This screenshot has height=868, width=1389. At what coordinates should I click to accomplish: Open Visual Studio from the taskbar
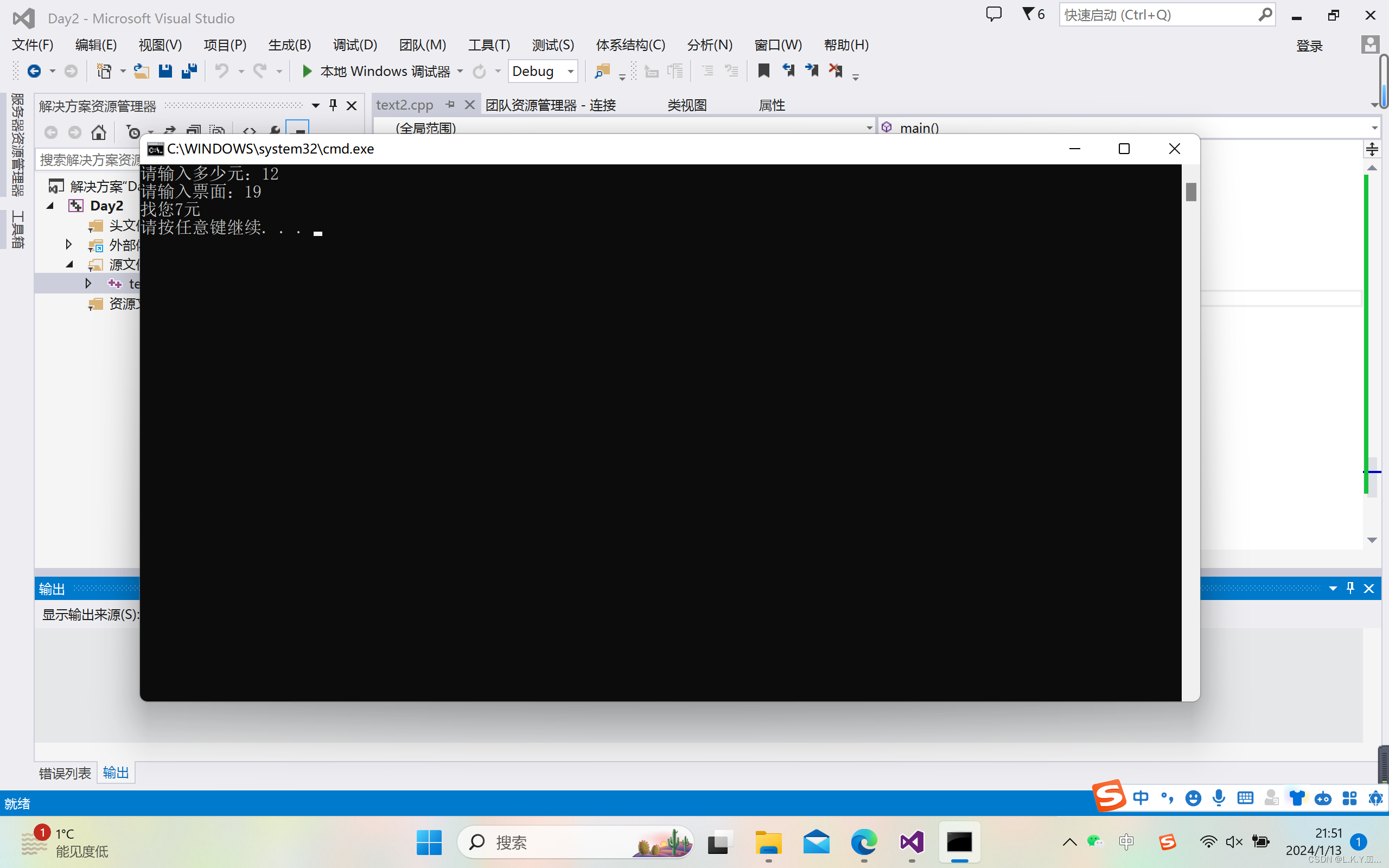pyautogui.click(x=912, y=842)
